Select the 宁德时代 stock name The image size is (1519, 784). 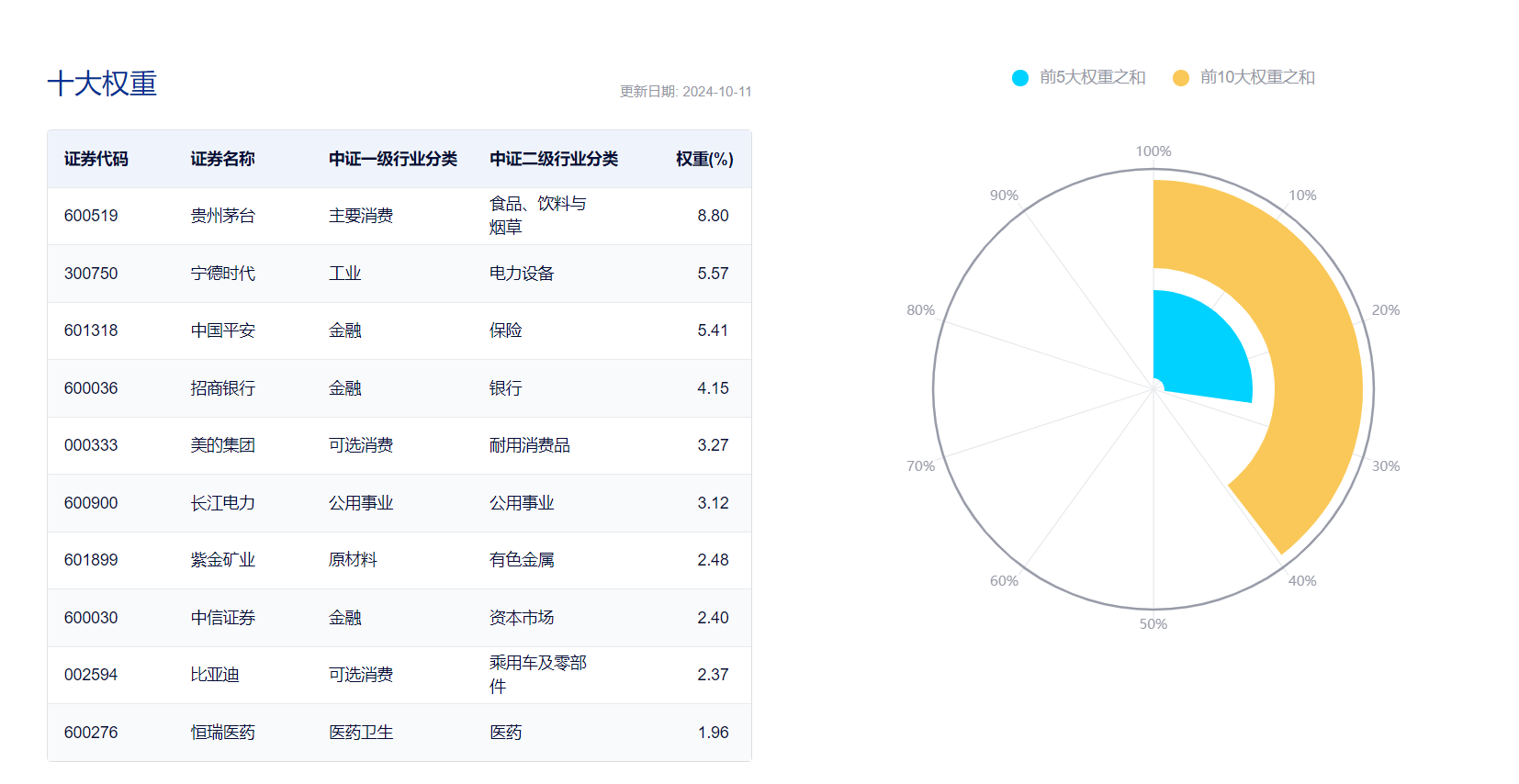click(x=222, y=274)
